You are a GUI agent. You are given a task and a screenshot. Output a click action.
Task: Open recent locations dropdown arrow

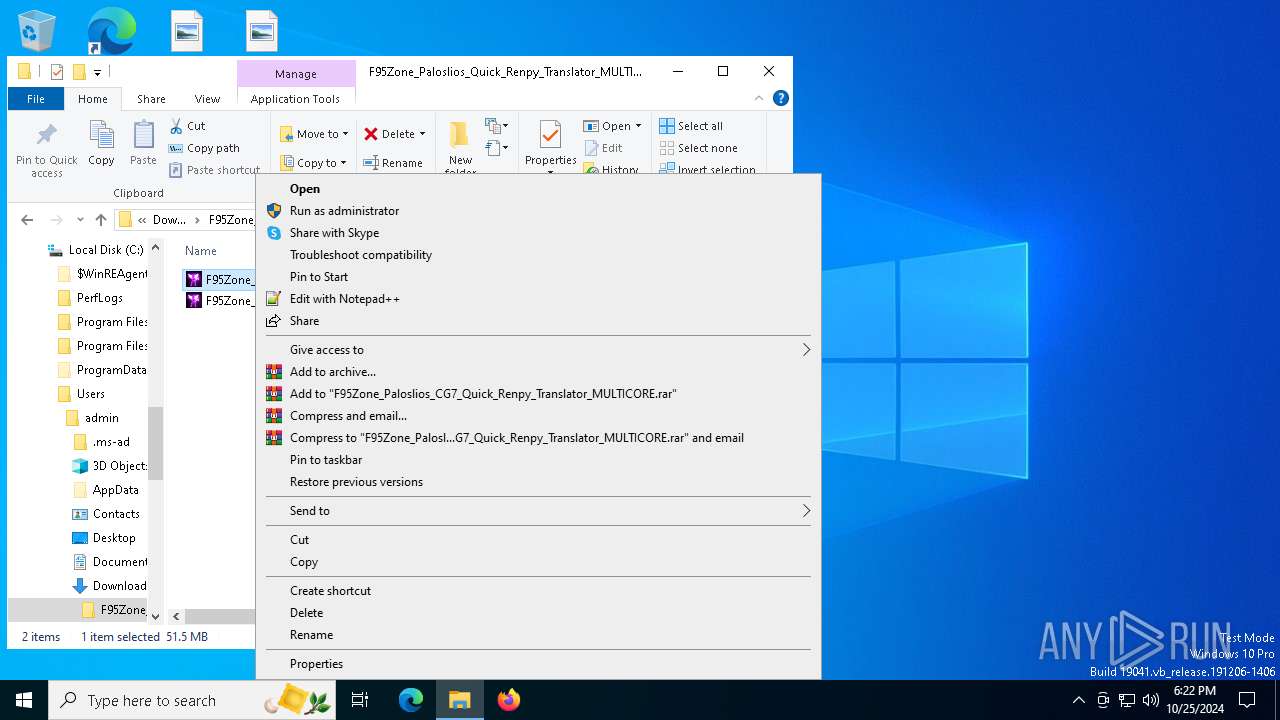(x=79, y=220)
